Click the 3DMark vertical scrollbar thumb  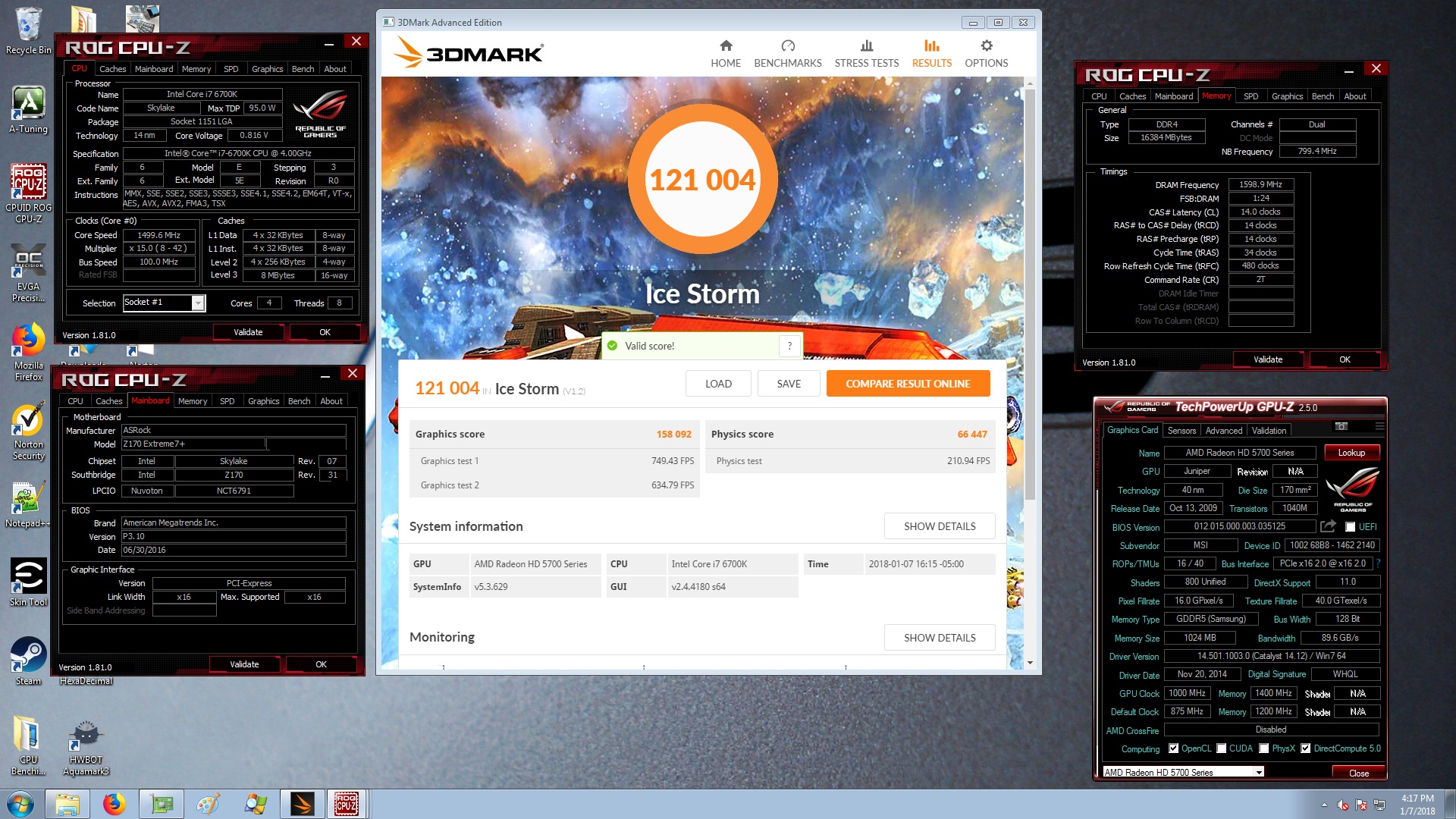coord(1030,296)
